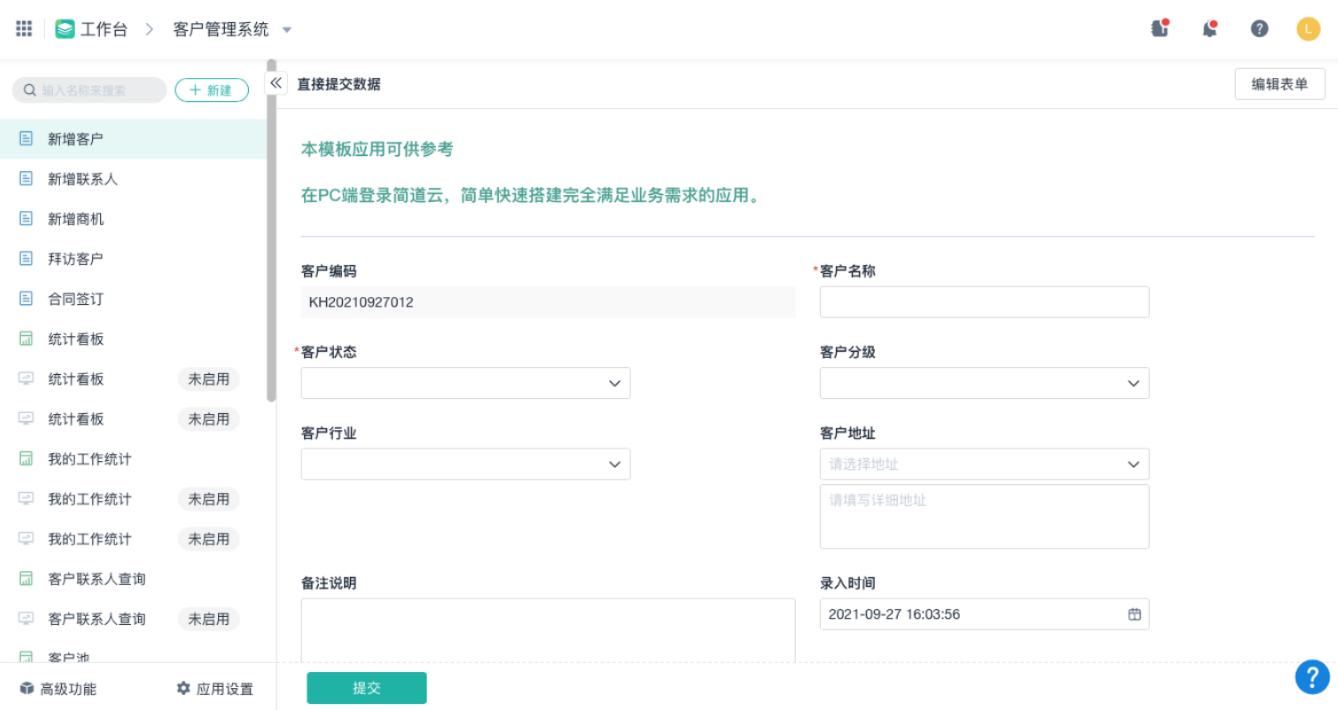
Task: Open the blue floating help button
Action: tap(1312, 677)
